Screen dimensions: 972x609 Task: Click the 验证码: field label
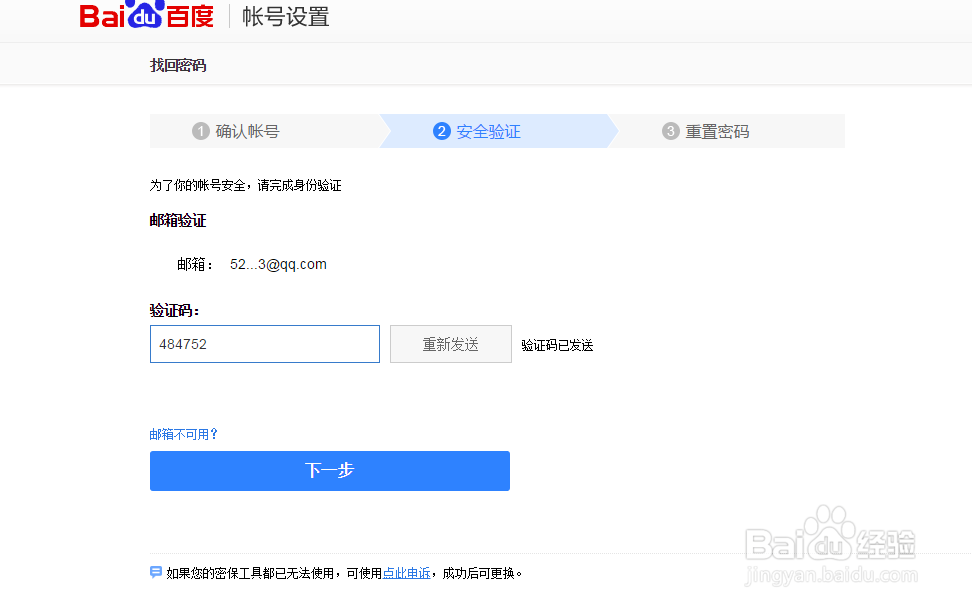tap(174, 310)
